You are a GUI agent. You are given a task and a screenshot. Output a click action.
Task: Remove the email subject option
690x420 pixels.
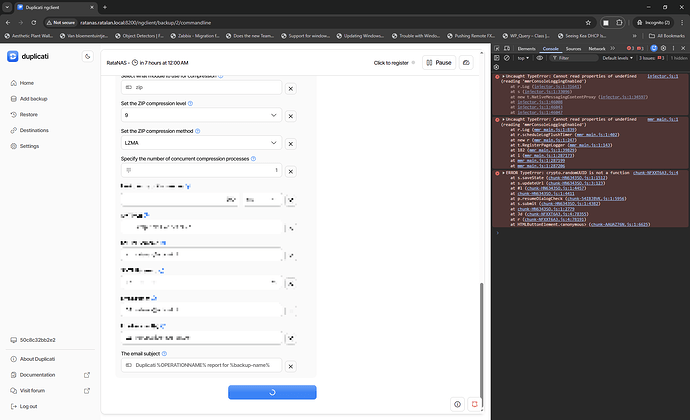pos(290,366)
